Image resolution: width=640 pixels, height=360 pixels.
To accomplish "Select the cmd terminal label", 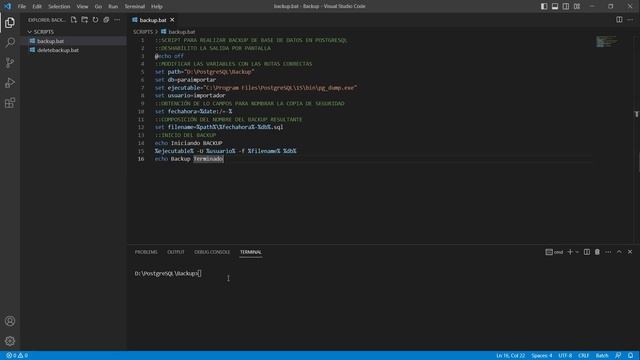I will coord(554,252).
